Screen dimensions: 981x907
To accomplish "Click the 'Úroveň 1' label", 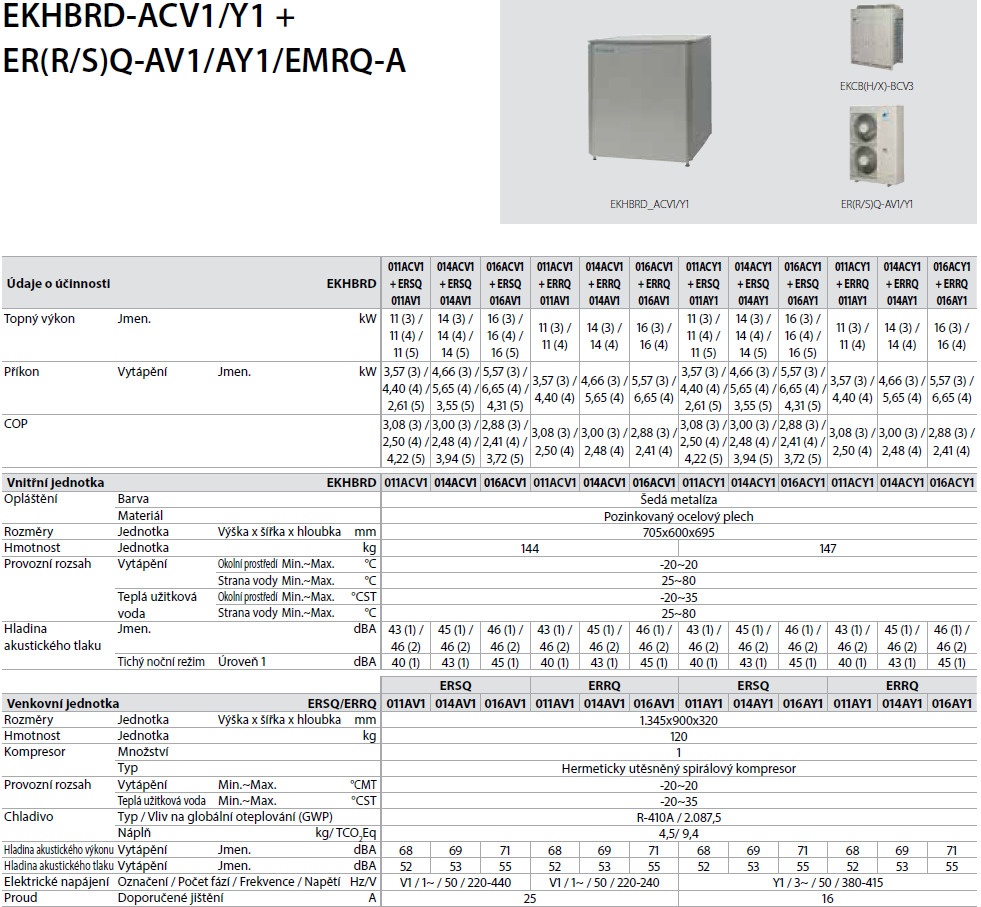I will (242, 662).
